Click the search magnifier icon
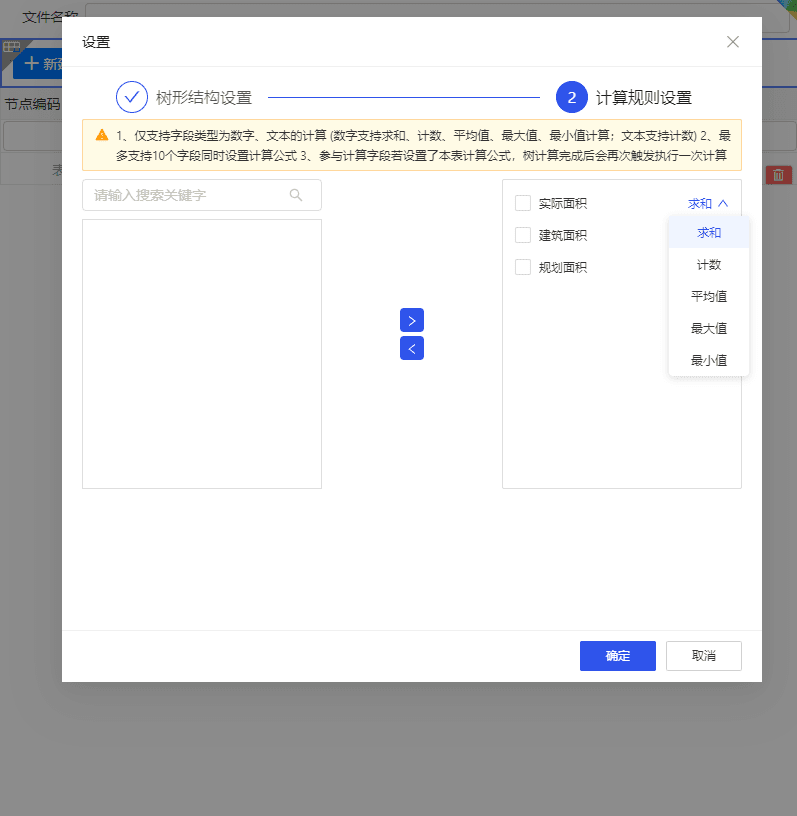 click(x=296, y=195)
